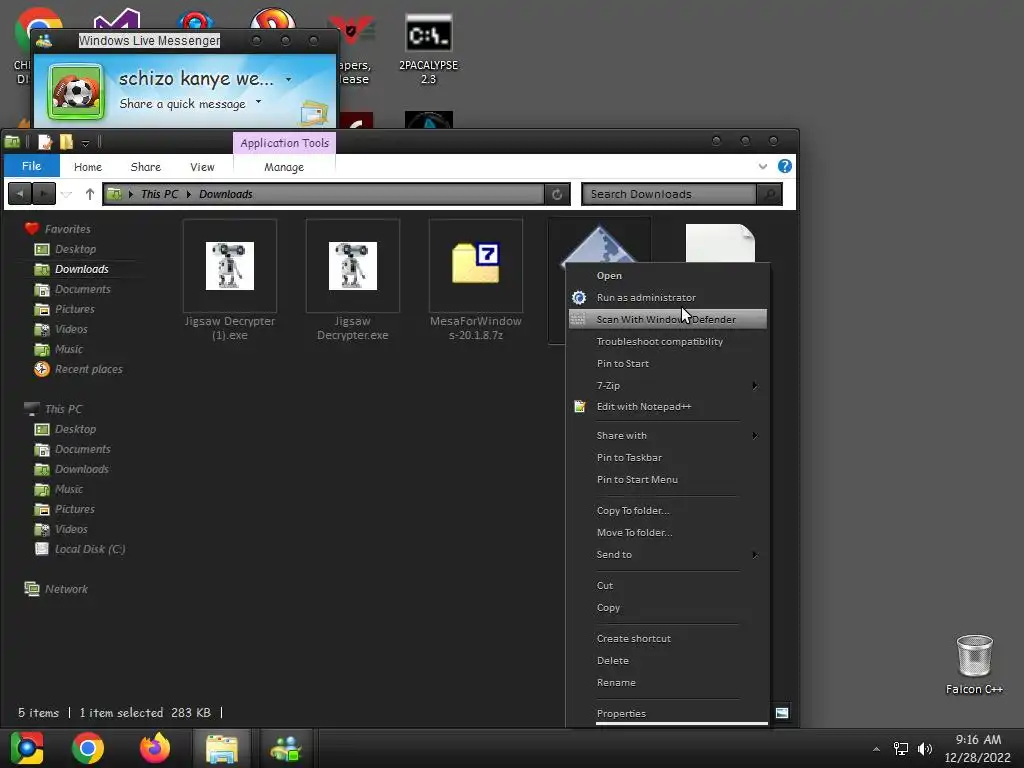Open Local Disk (C:) in sidebar

[x=89, y=549]
